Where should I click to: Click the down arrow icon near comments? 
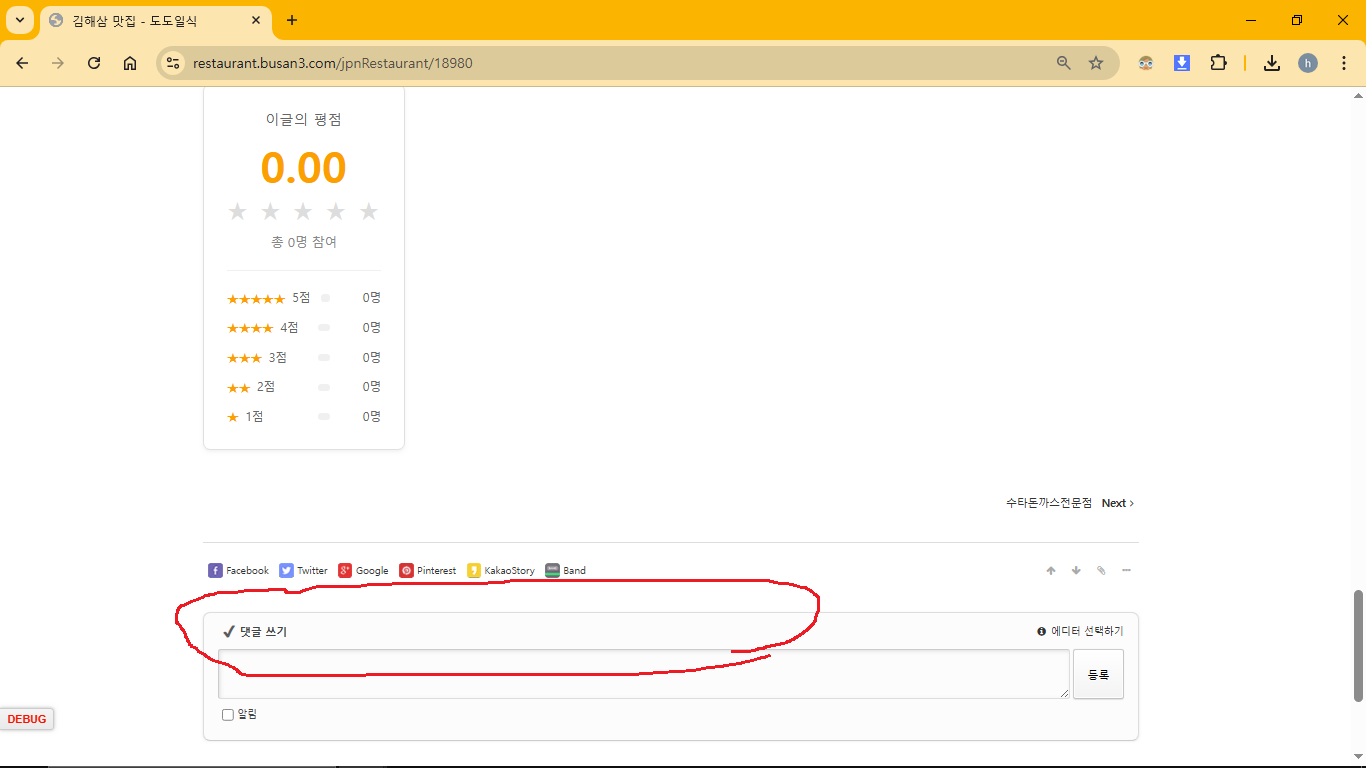click(1076, 571)
